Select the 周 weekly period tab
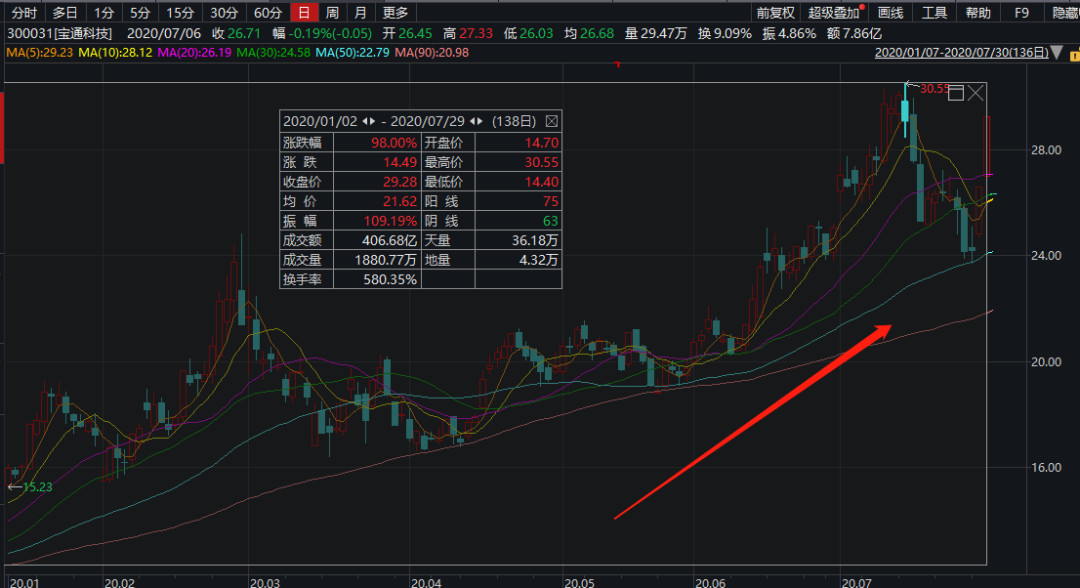The width and height of the screenshot is (1080, 588). coord(332,13)
